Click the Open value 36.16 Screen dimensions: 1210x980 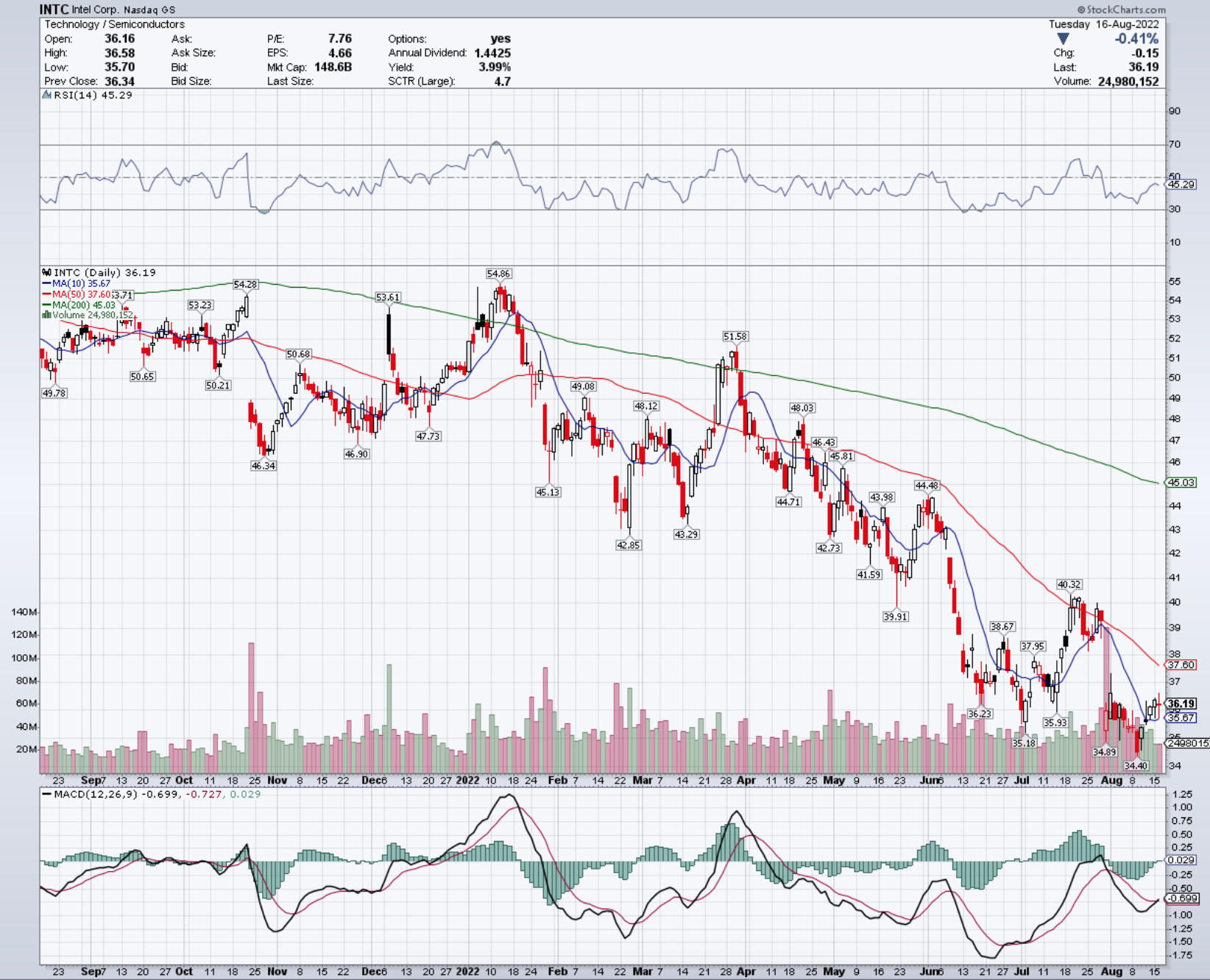[x=119, y=38]
